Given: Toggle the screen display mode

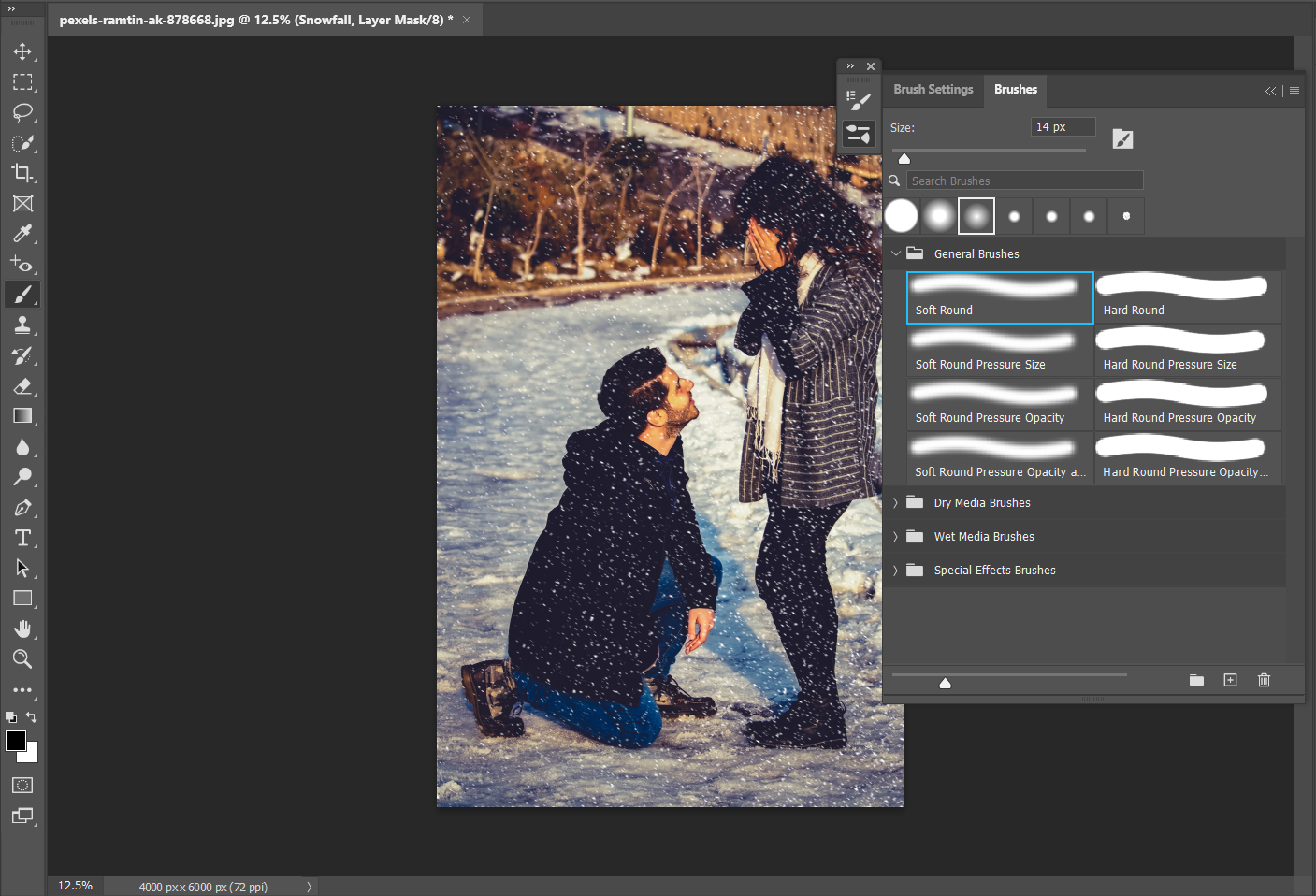Looking at the screenshot, I should click(x=22, y=816).
